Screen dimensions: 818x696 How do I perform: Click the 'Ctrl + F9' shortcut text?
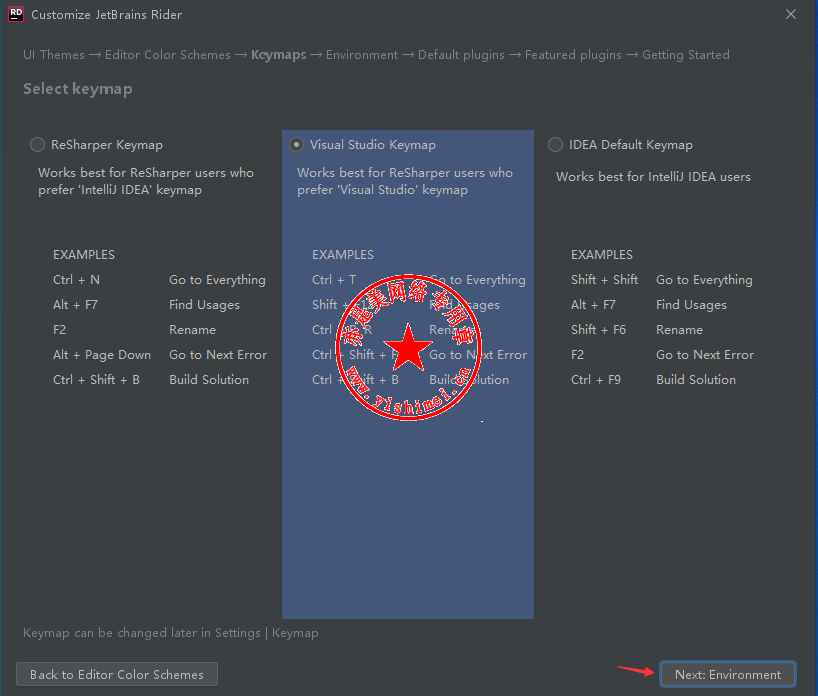pos(596,380)
